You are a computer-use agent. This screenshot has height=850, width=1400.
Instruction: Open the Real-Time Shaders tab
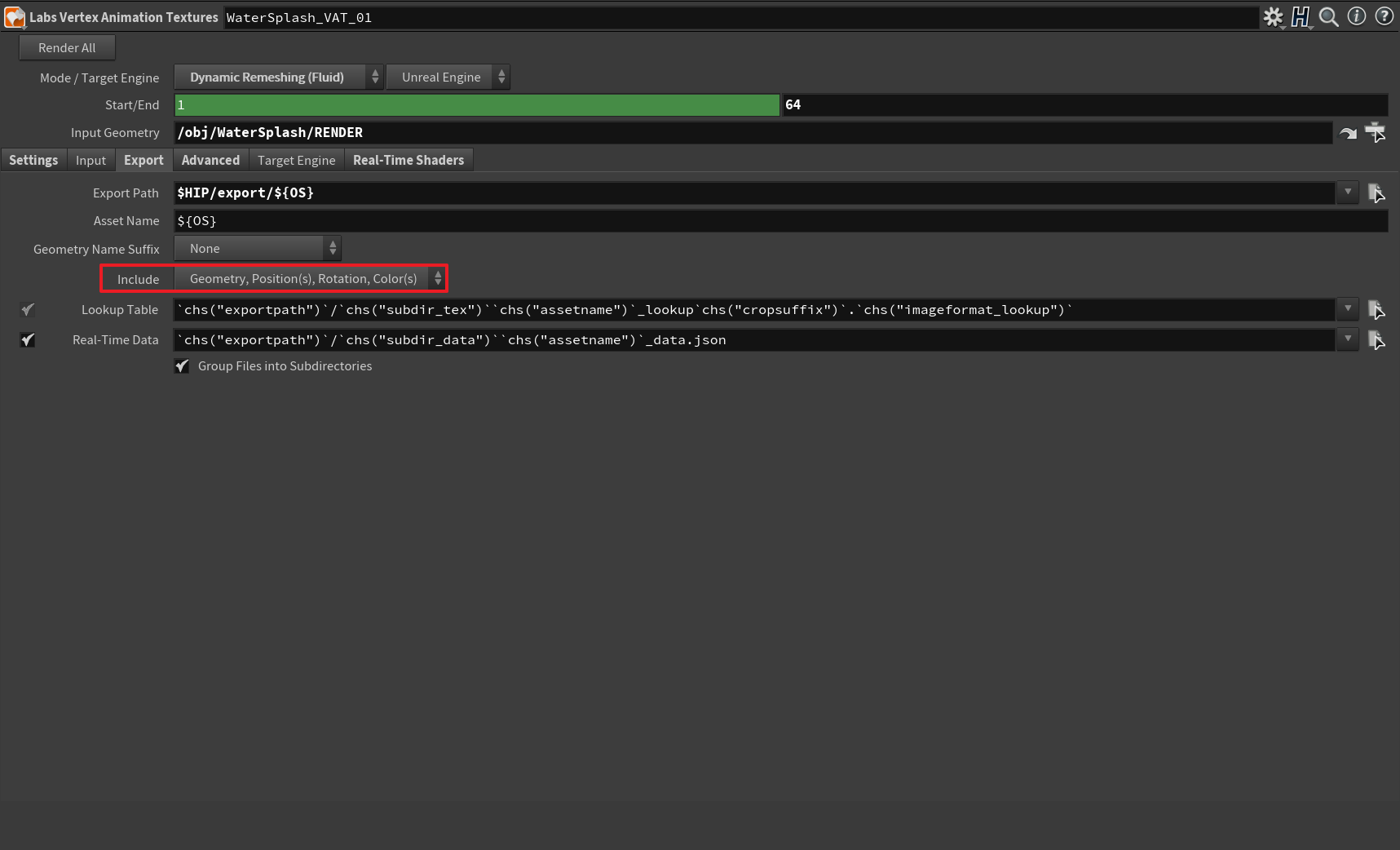(x=409, y=161)
